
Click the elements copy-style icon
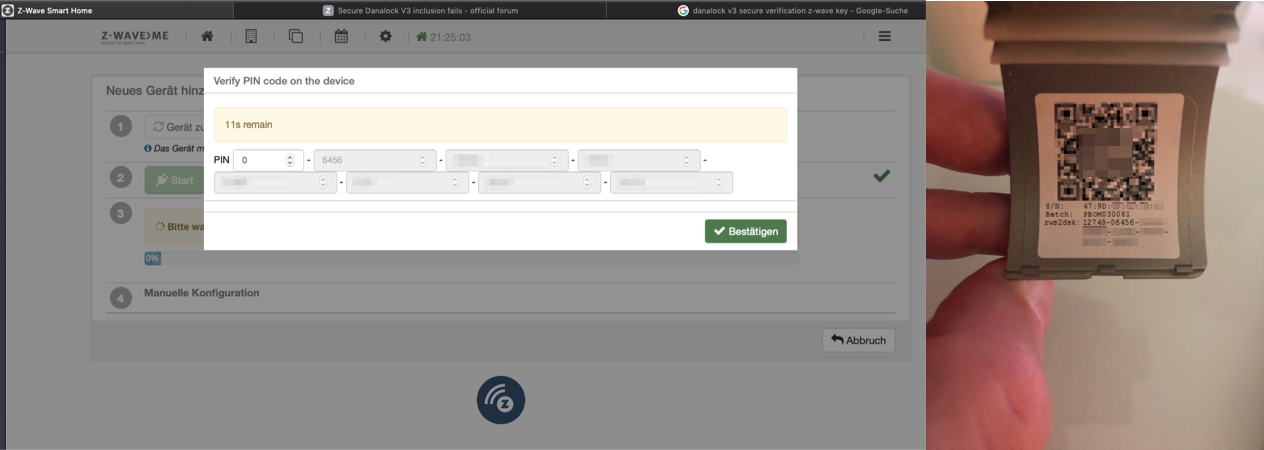click(295, 36)
